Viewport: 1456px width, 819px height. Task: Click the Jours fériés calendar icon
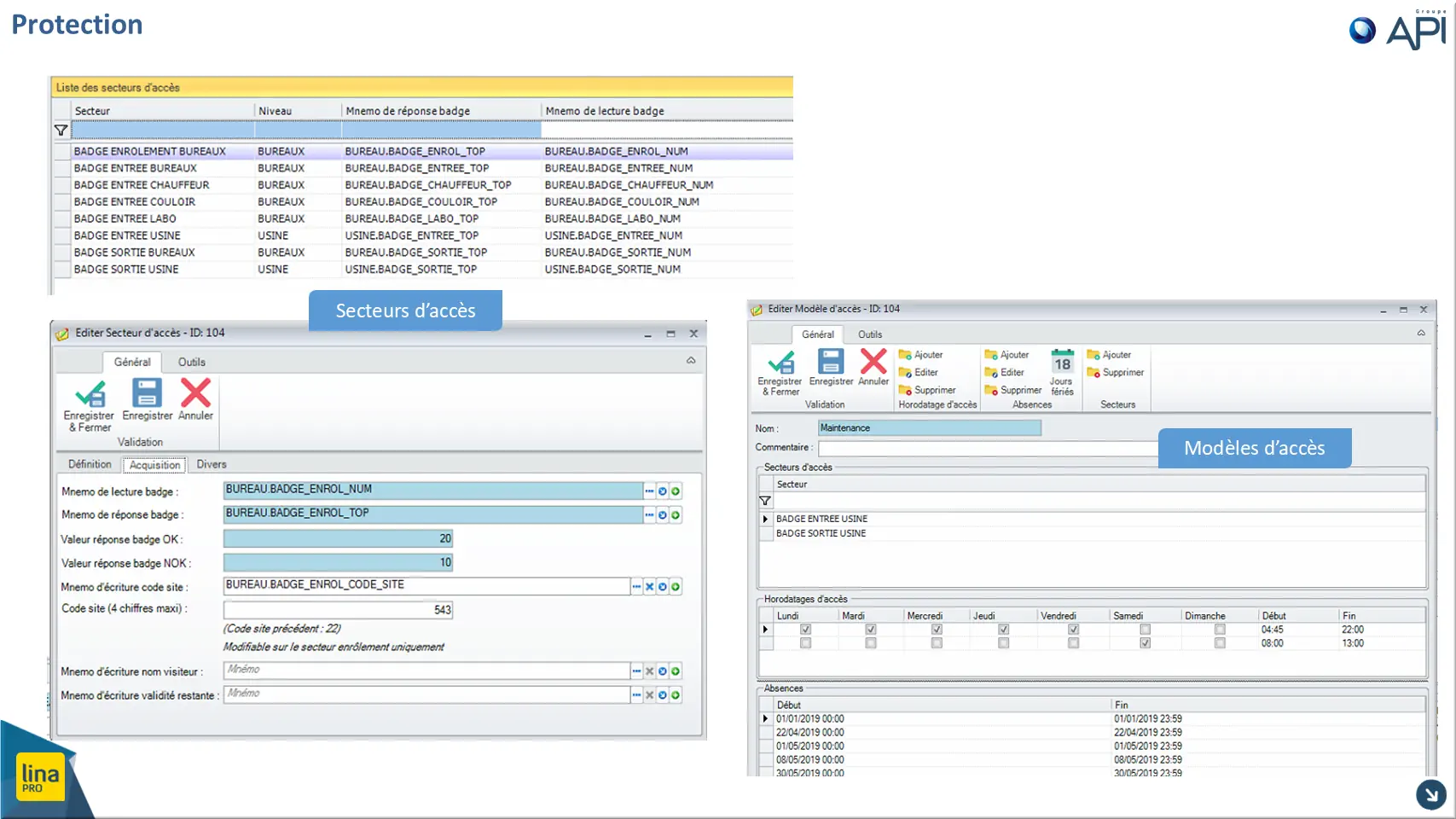coord(1062,362)
